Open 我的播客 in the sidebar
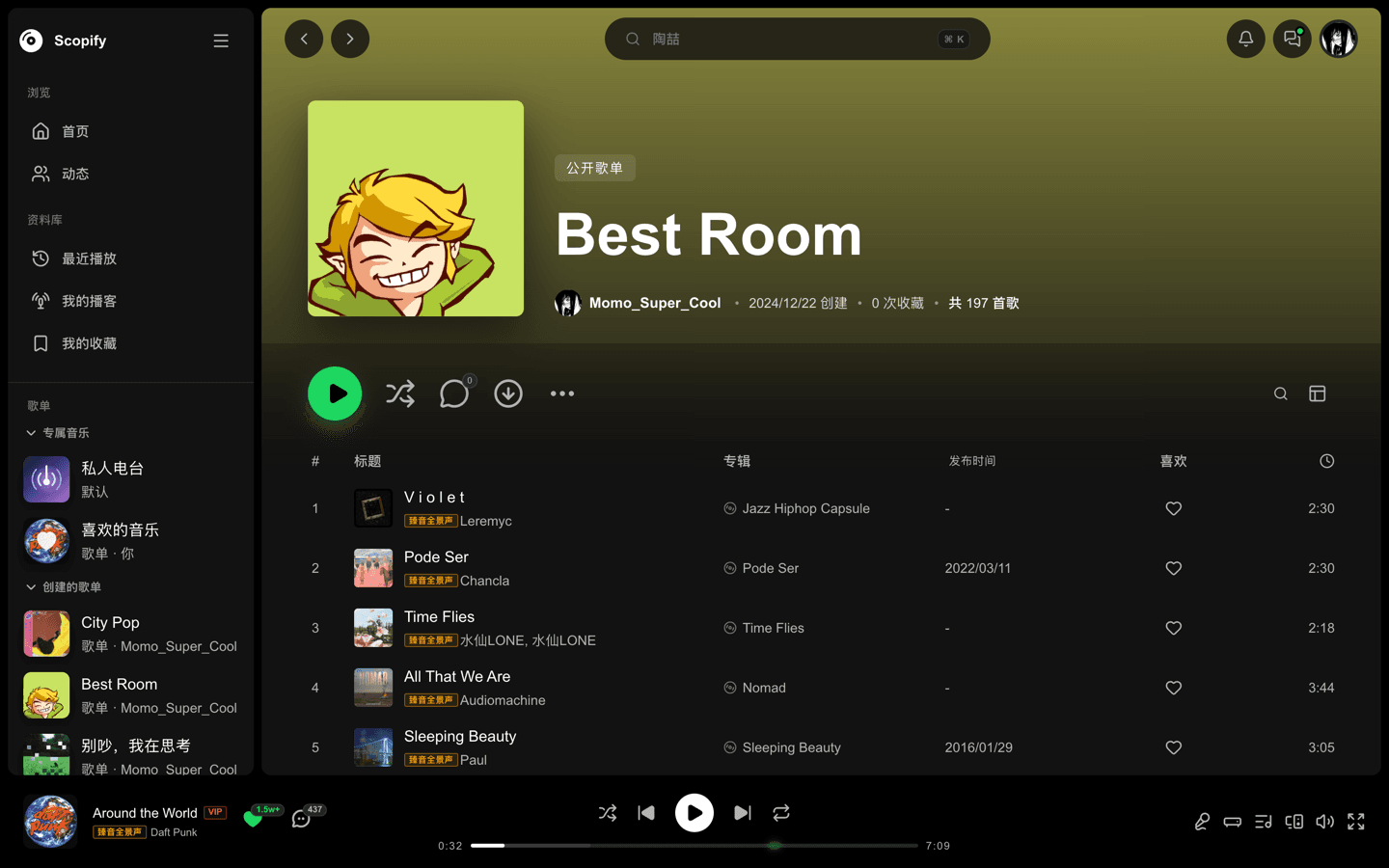1389x868 pixels. point(130,301)
